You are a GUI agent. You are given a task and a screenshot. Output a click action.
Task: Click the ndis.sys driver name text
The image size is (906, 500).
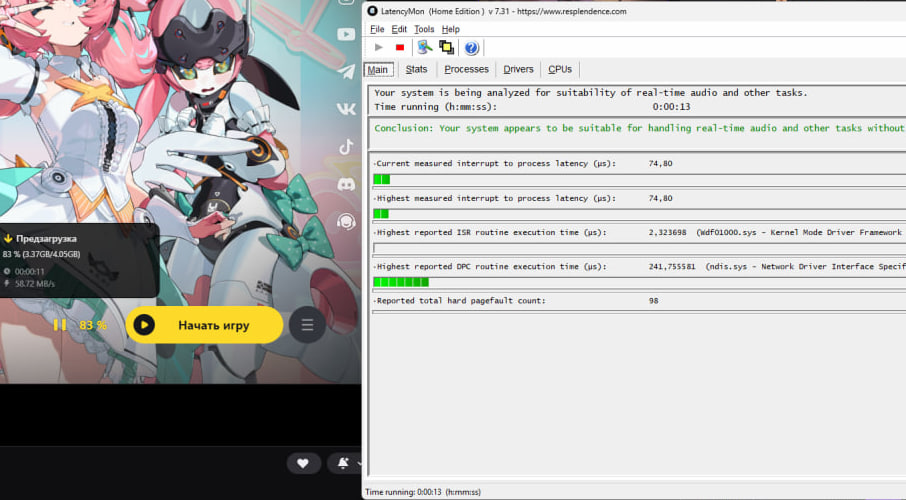point(726,266)
